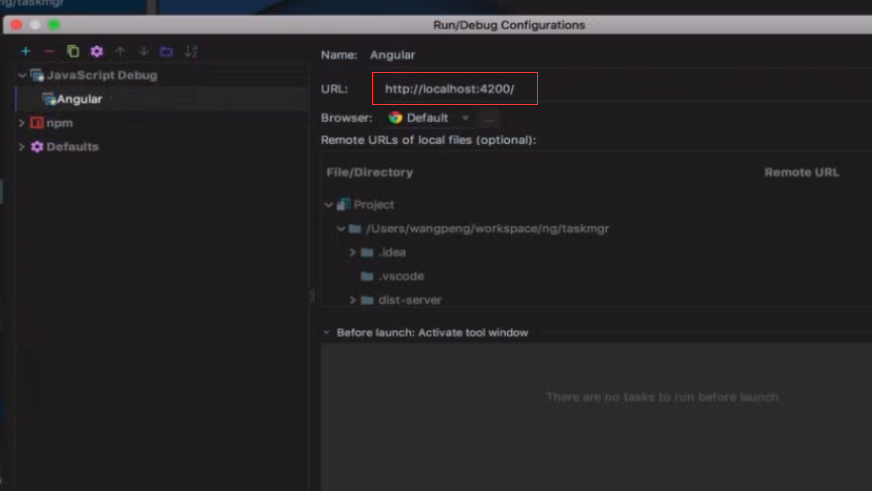This screenshot has height=491, width=872.
Task: Select JavaScript Debug tree item
Action: point(102,75)
